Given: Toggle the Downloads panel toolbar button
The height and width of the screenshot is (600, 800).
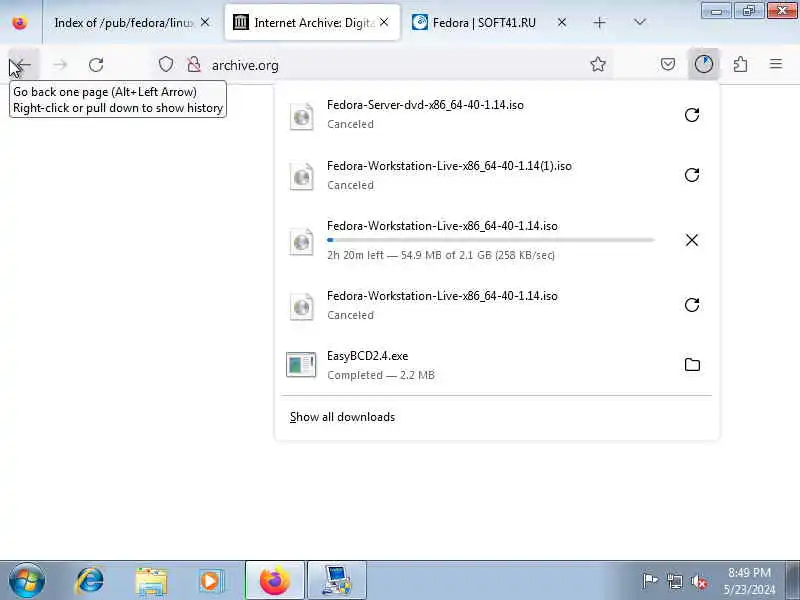Looking at the screenshot, I should [x=704, y=64].
